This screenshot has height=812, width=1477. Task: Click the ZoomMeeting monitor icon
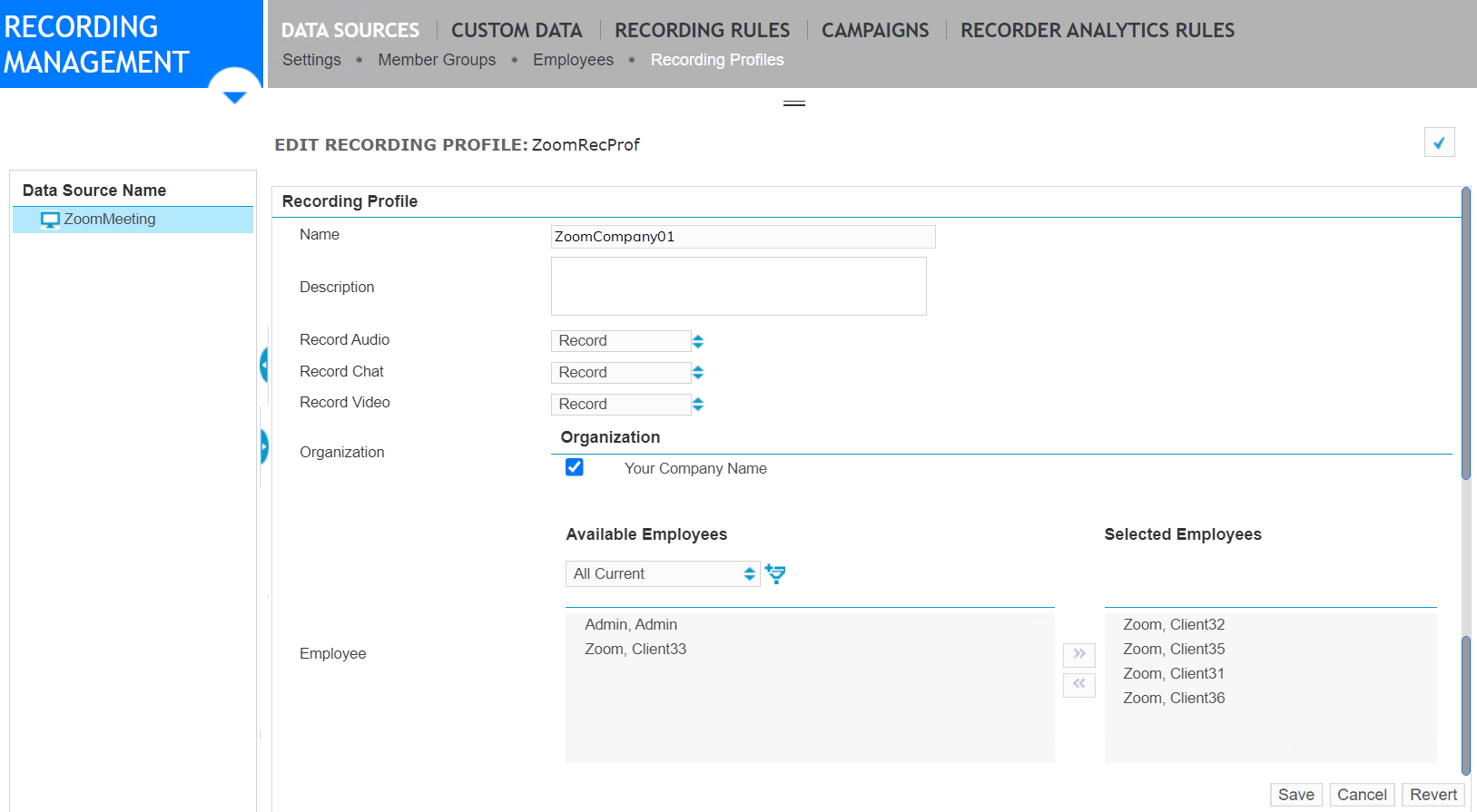(50, 220)
